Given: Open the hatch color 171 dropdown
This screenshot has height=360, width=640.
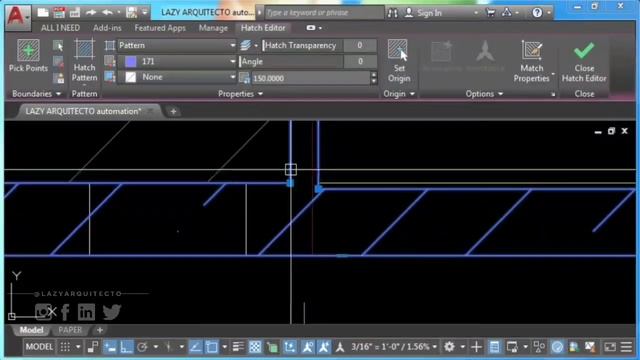Looking at the screenshot, I should (x=176, y=62).
